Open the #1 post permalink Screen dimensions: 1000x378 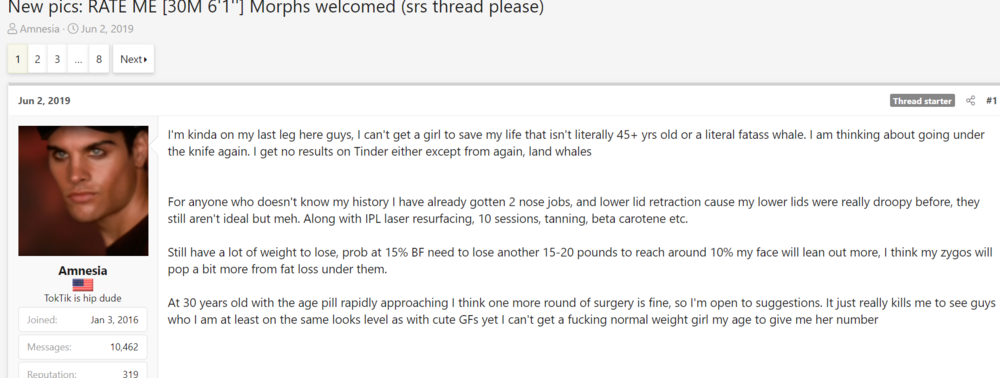tap(991, 101)
